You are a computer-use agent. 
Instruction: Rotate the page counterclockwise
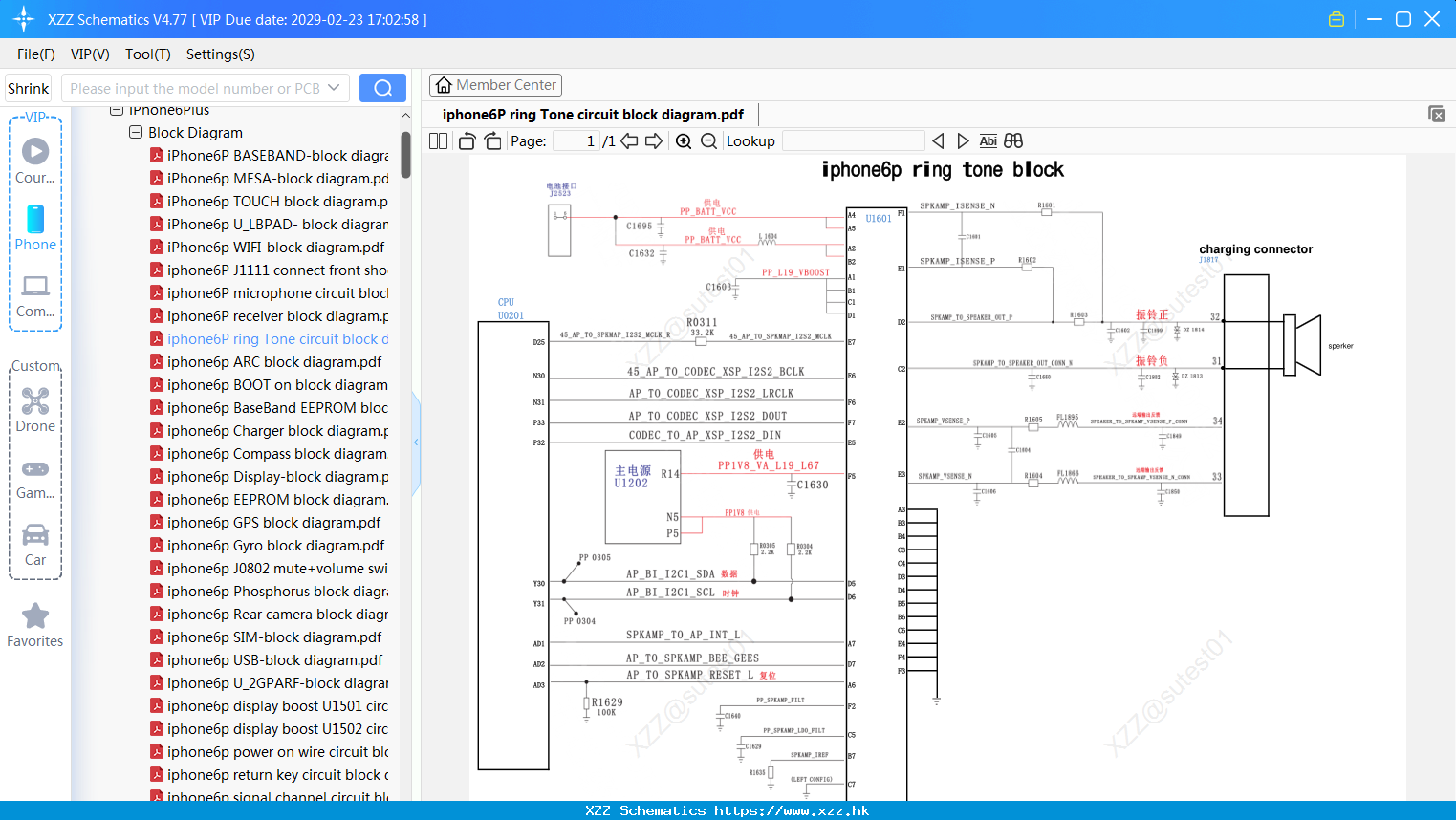(x=467, y=140)
